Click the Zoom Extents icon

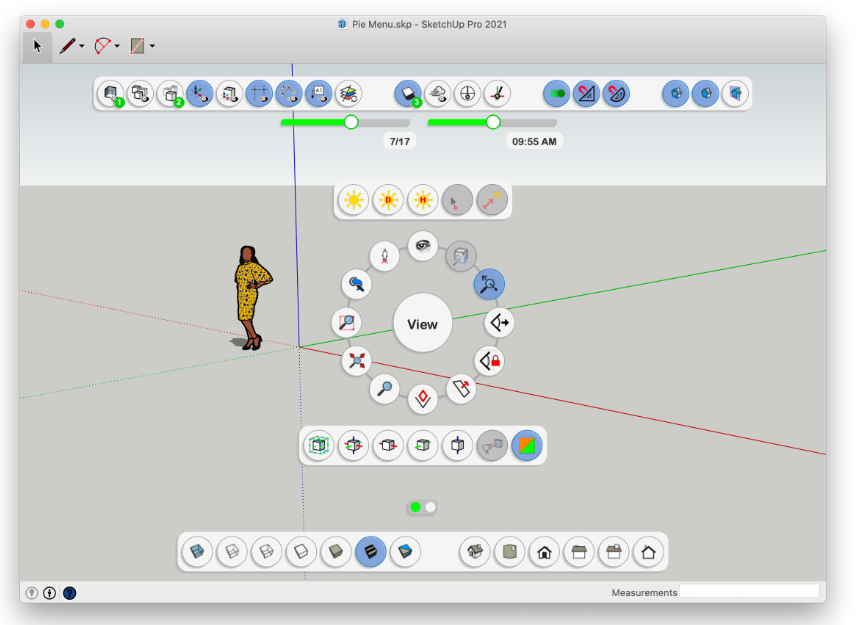(356, 361)
